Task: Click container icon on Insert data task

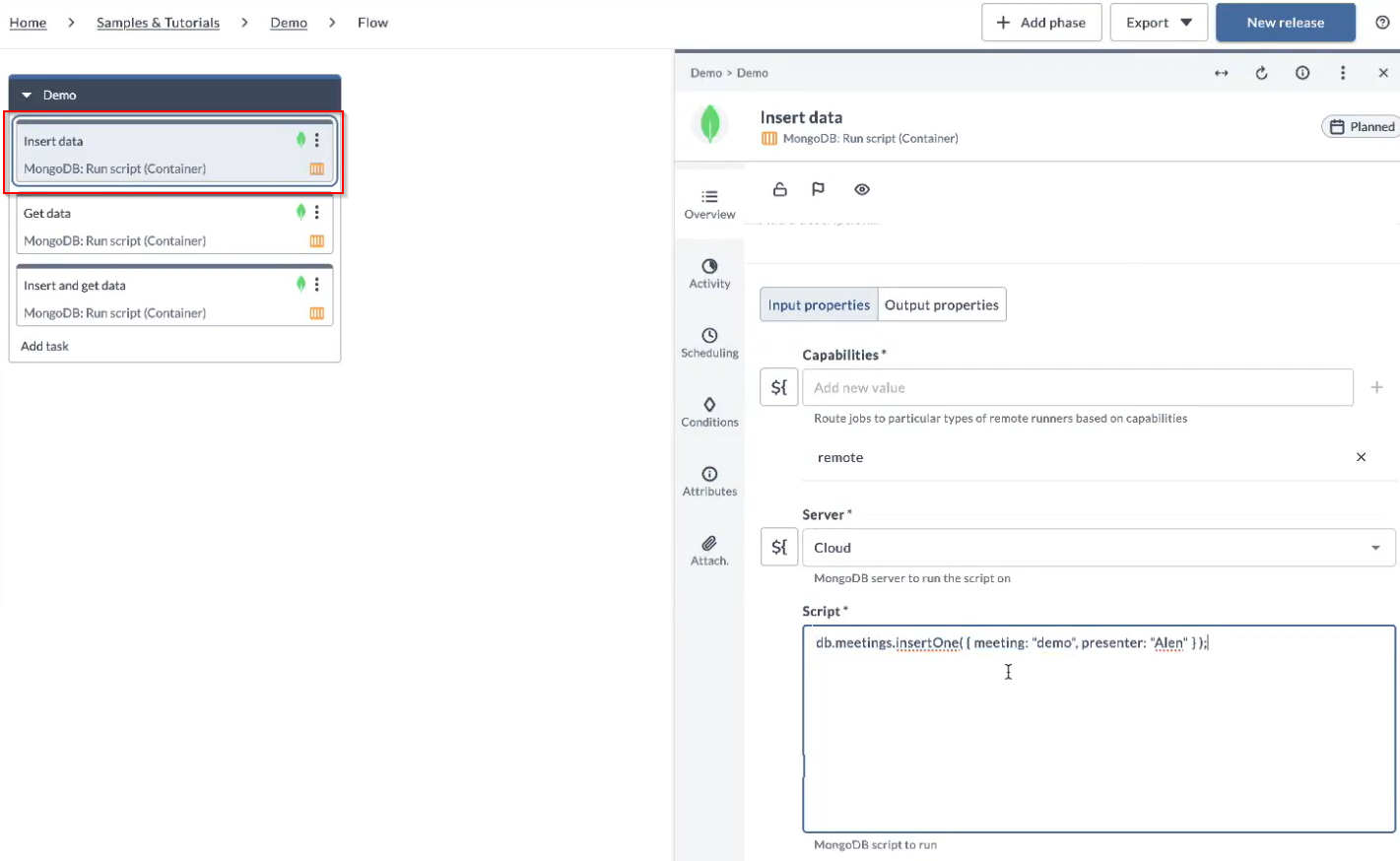Action: click(316, 168)
